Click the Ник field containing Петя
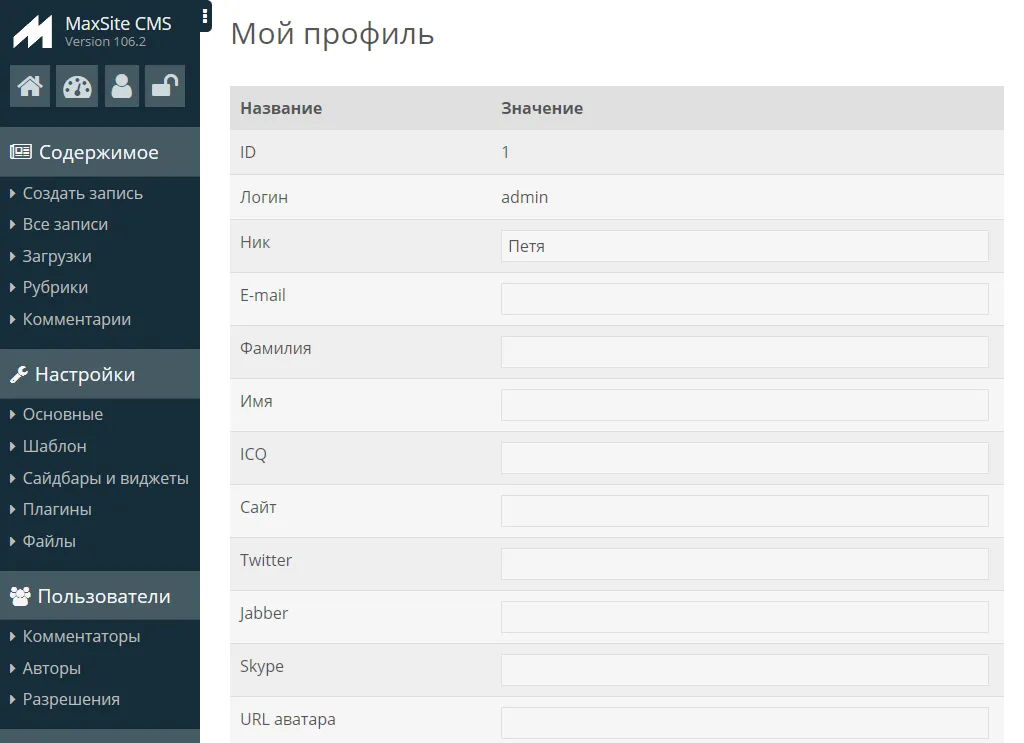Image resolution: width=1024 pixels, height=743 pixels. coord(744,246)
